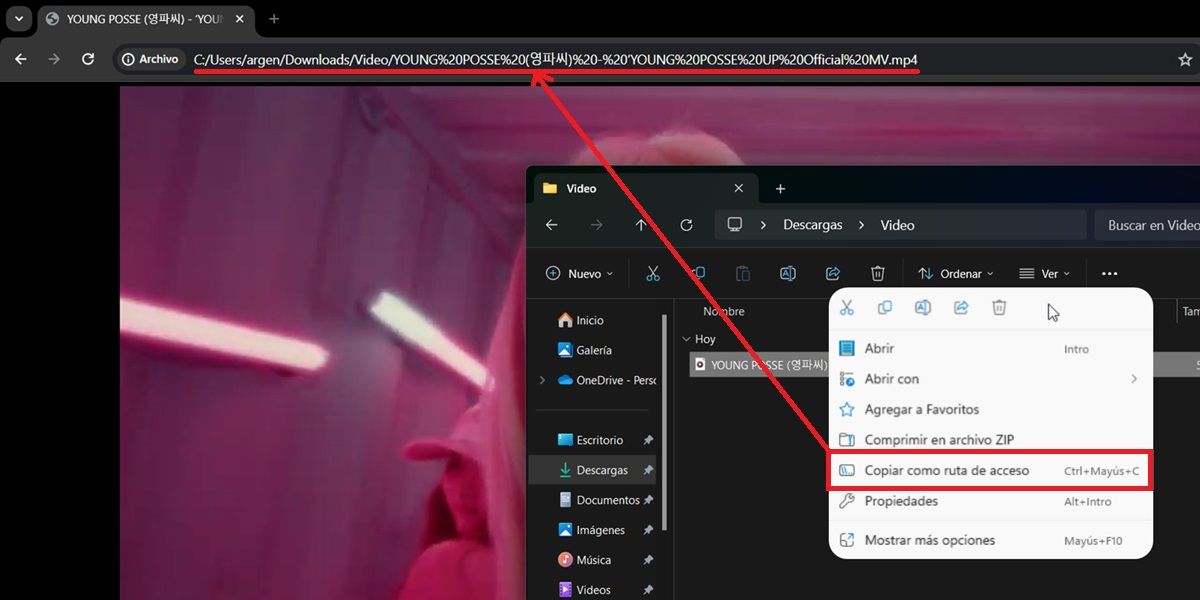Viewport: 1200px width, 600px height.
Task: Collapse the Hoy group
Action: [x=686, y=339]
